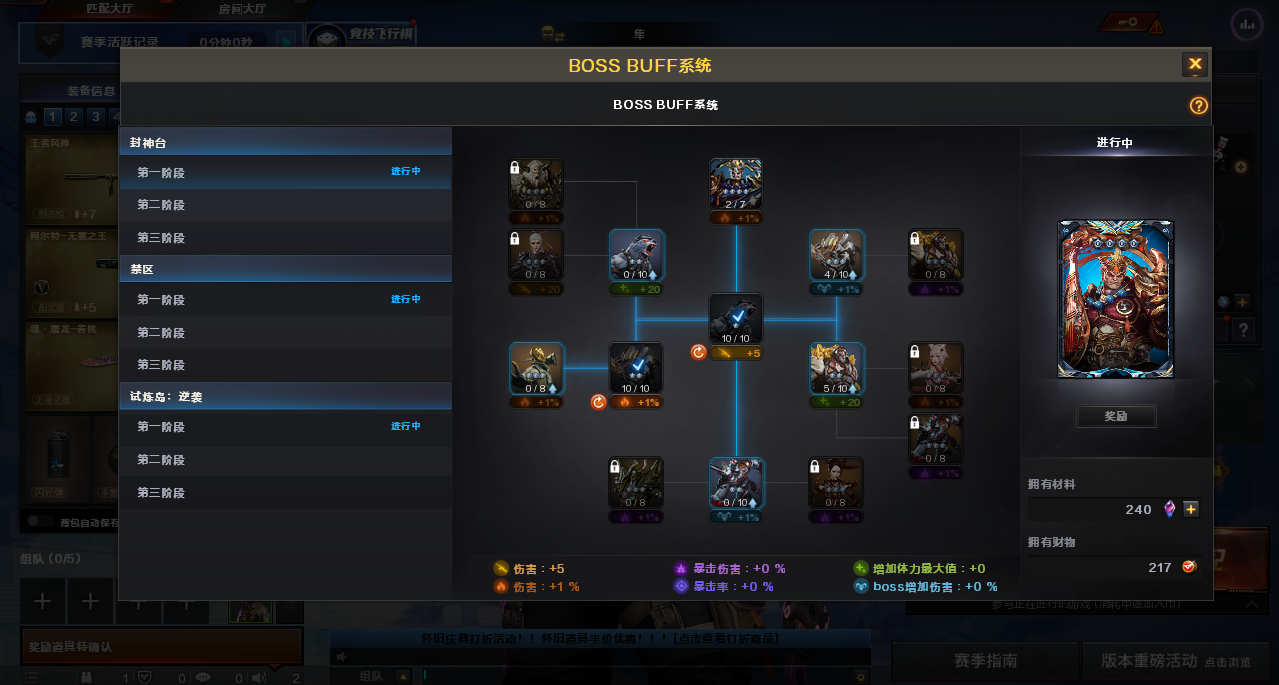Viewport: 1279px width, 685px height.
Task: Click the plus icon next to 240 materials
Action: (1191, 509)
